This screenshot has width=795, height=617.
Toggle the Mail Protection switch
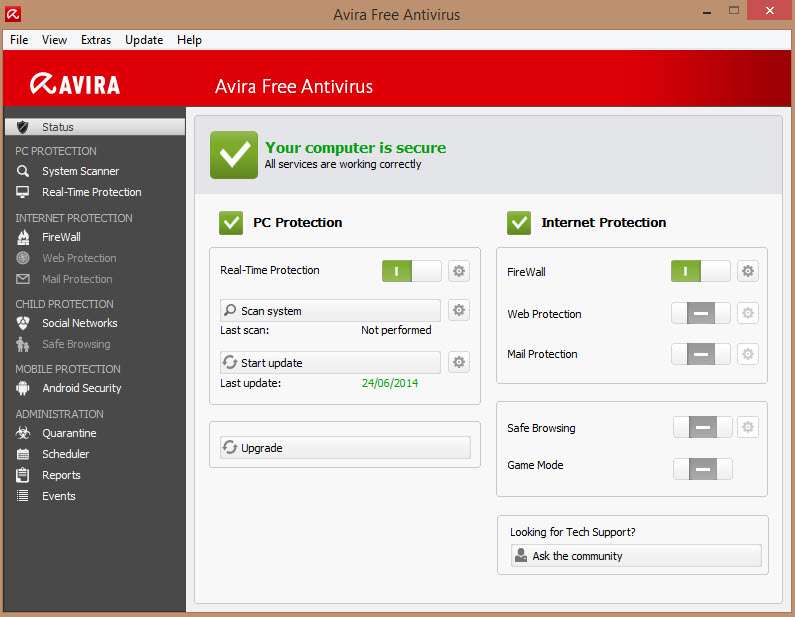[700, 354]
